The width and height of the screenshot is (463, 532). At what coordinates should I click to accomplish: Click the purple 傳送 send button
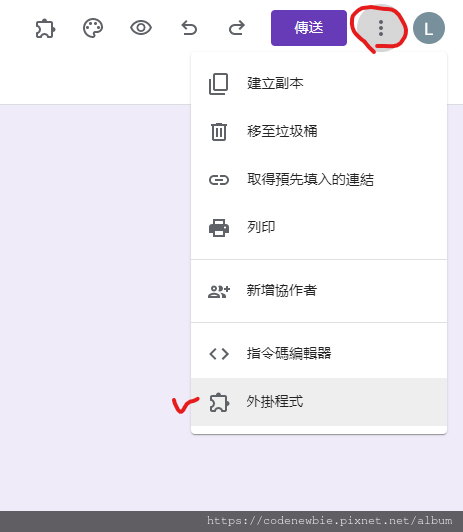[309, 28]
